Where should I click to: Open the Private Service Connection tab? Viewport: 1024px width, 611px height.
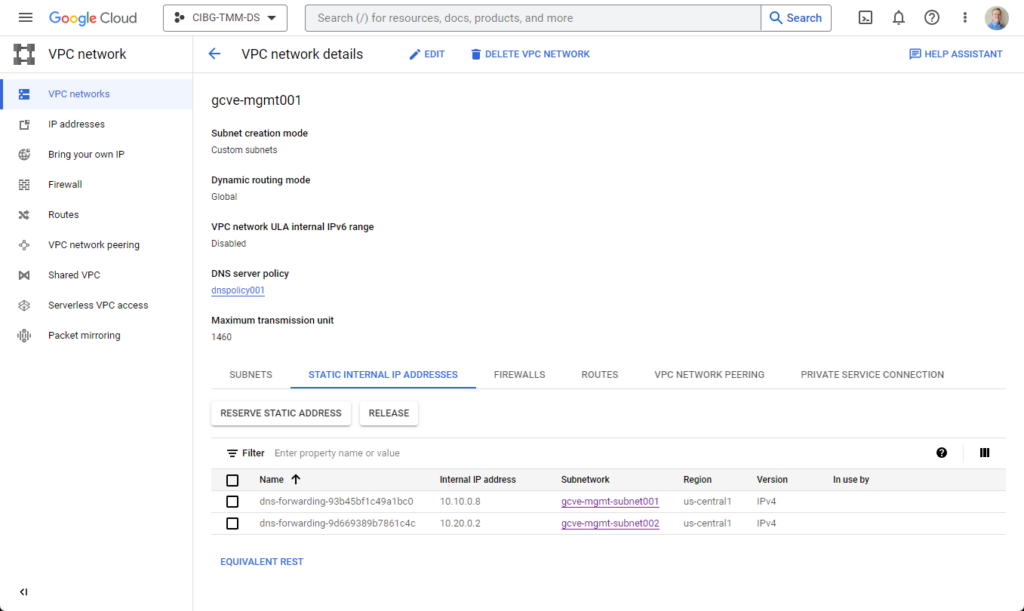(872, 375)
